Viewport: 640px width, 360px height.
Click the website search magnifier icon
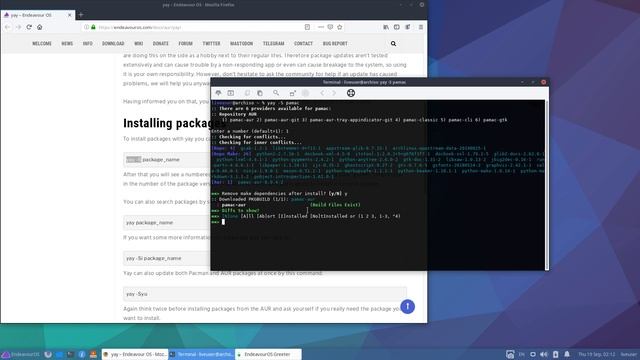(393, 43)
